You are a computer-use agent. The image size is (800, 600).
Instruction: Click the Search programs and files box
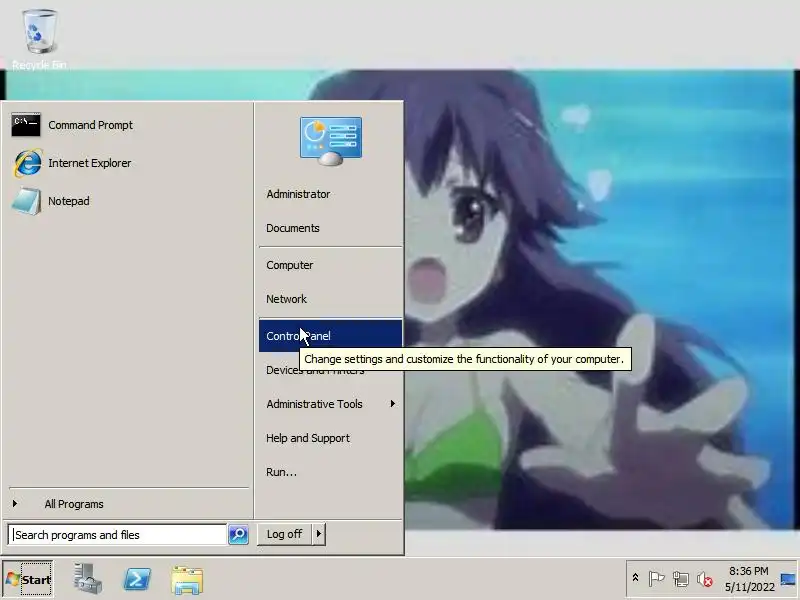coord(117,535)
